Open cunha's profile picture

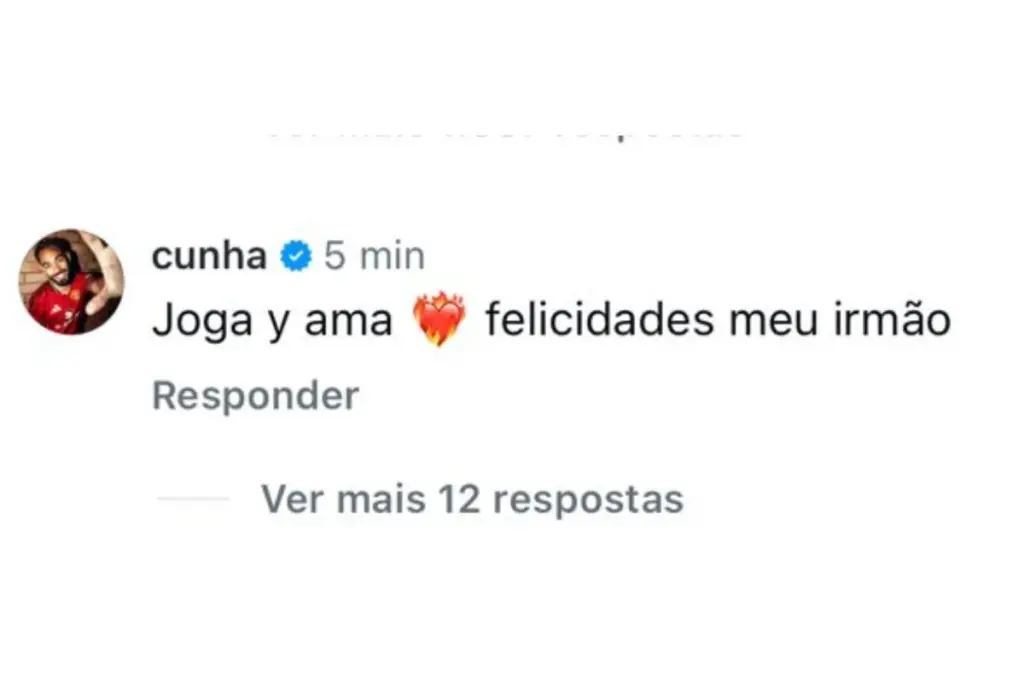[71, 281]
